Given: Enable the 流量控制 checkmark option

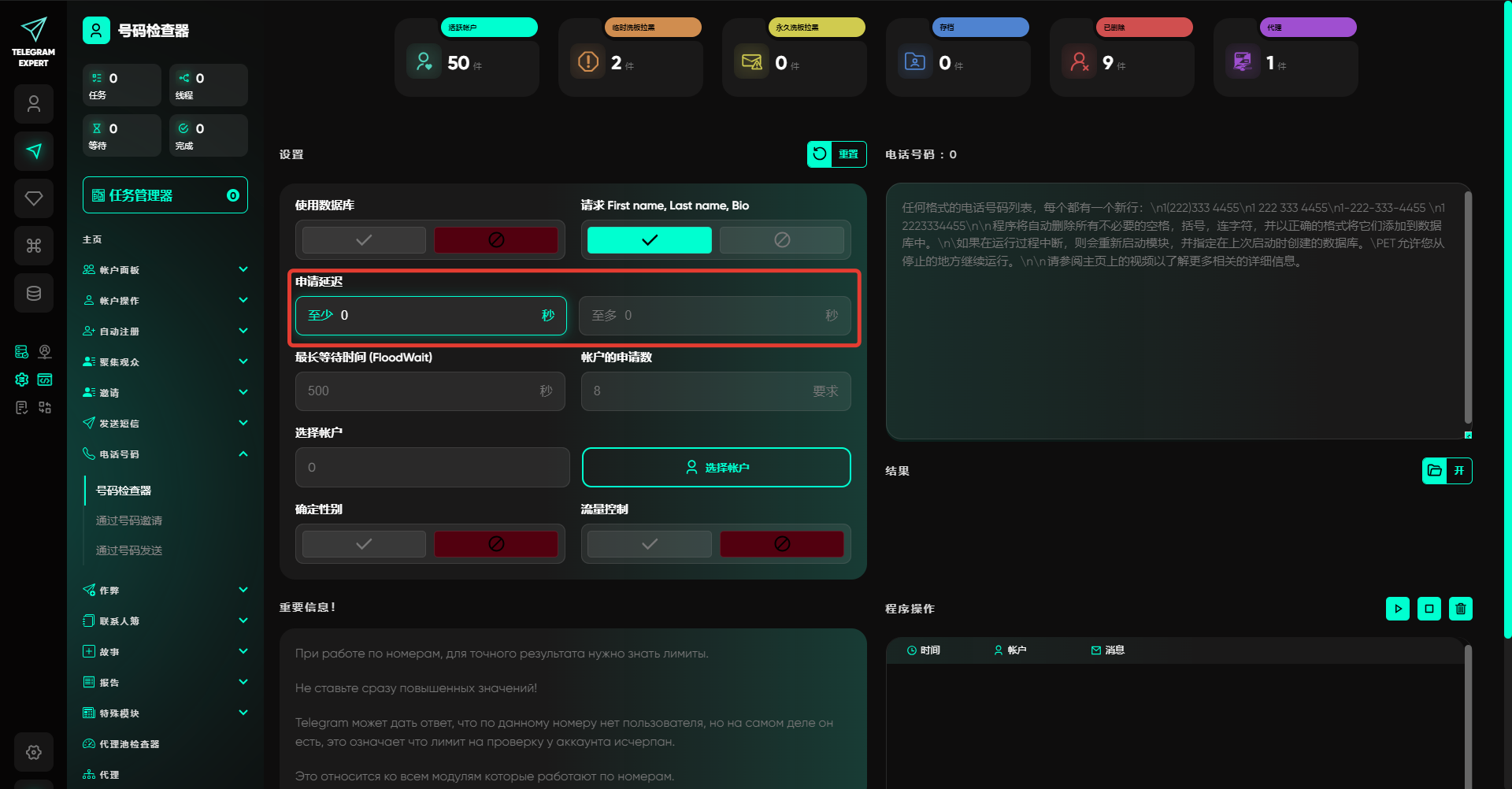Looking at the screenshot, I should 649,544.
